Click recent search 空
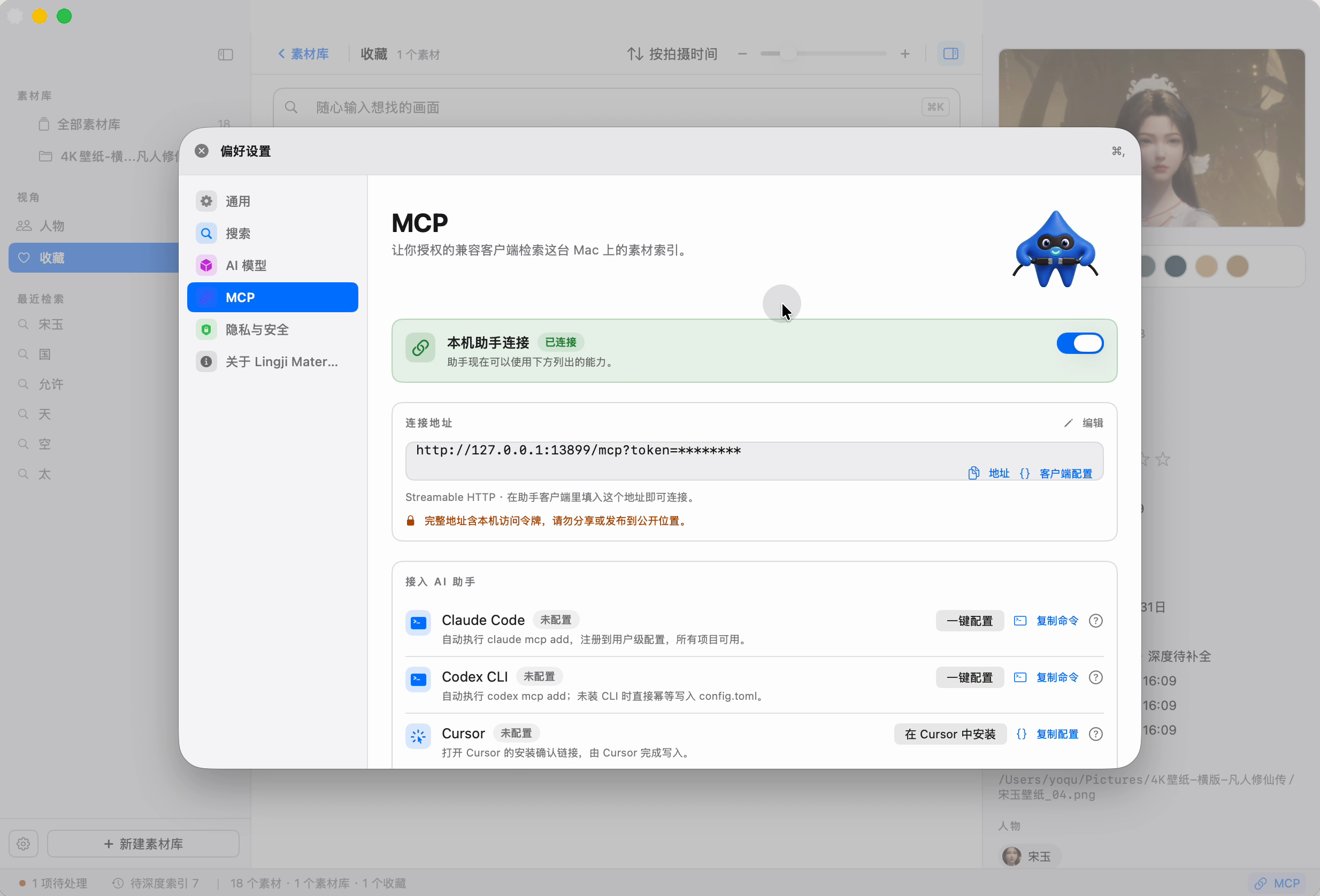This screenshot has width=1320, height=896. [x=44, y=444]
